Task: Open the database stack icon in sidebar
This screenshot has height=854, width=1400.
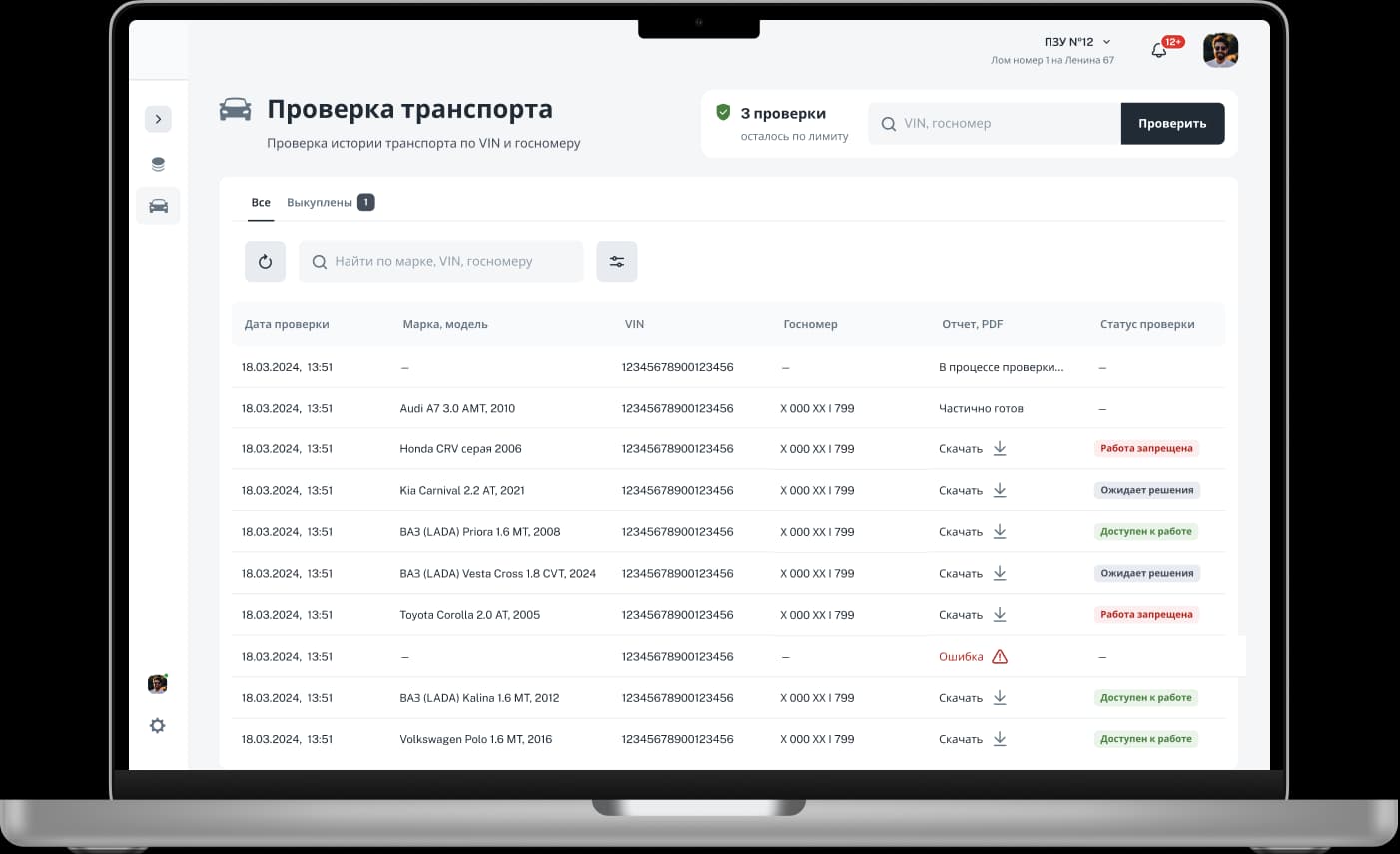Action: point(158,165)
